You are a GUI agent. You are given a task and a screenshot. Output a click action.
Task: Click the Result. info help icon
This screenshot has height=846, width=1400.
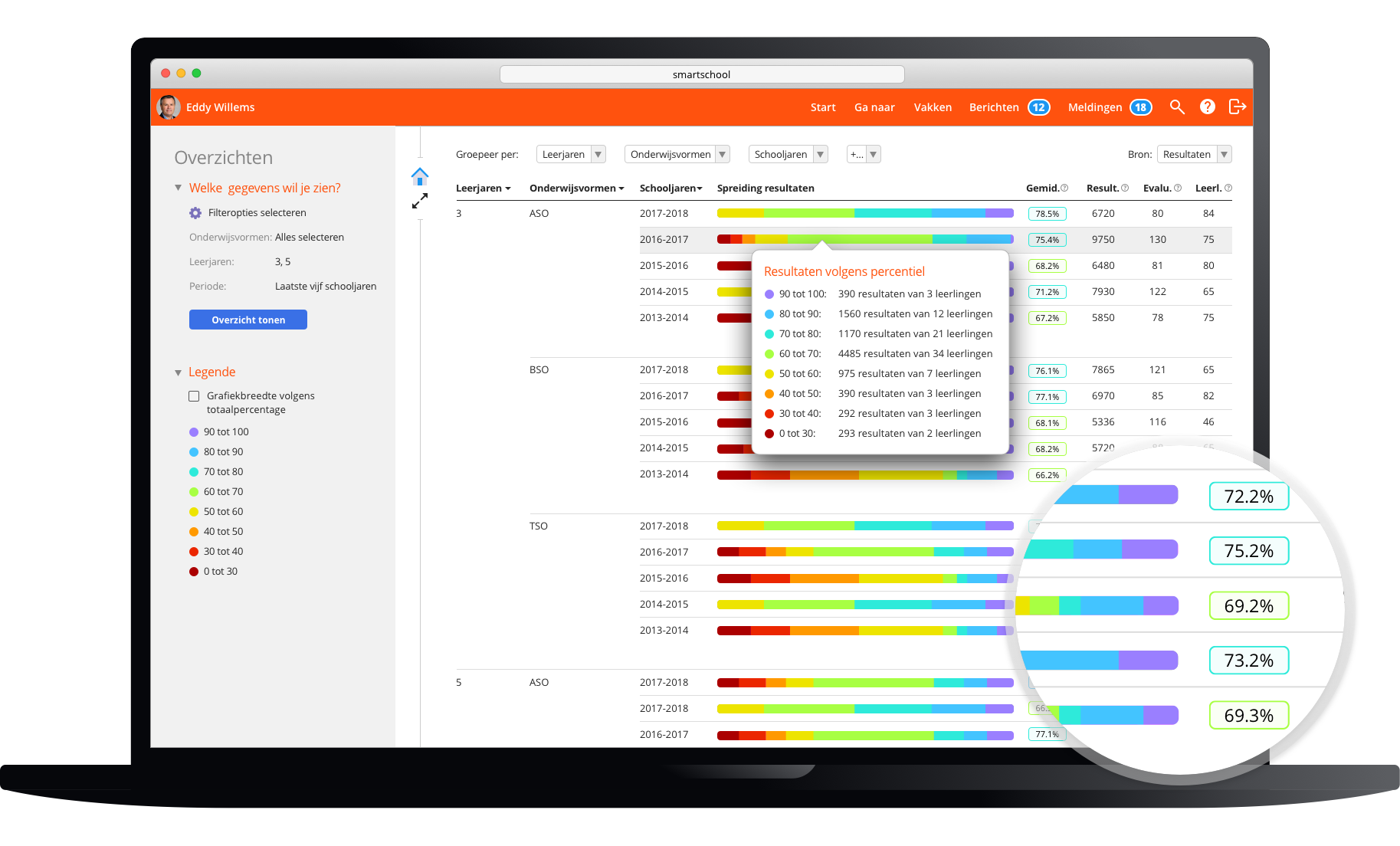click(x=1125, y=188)
